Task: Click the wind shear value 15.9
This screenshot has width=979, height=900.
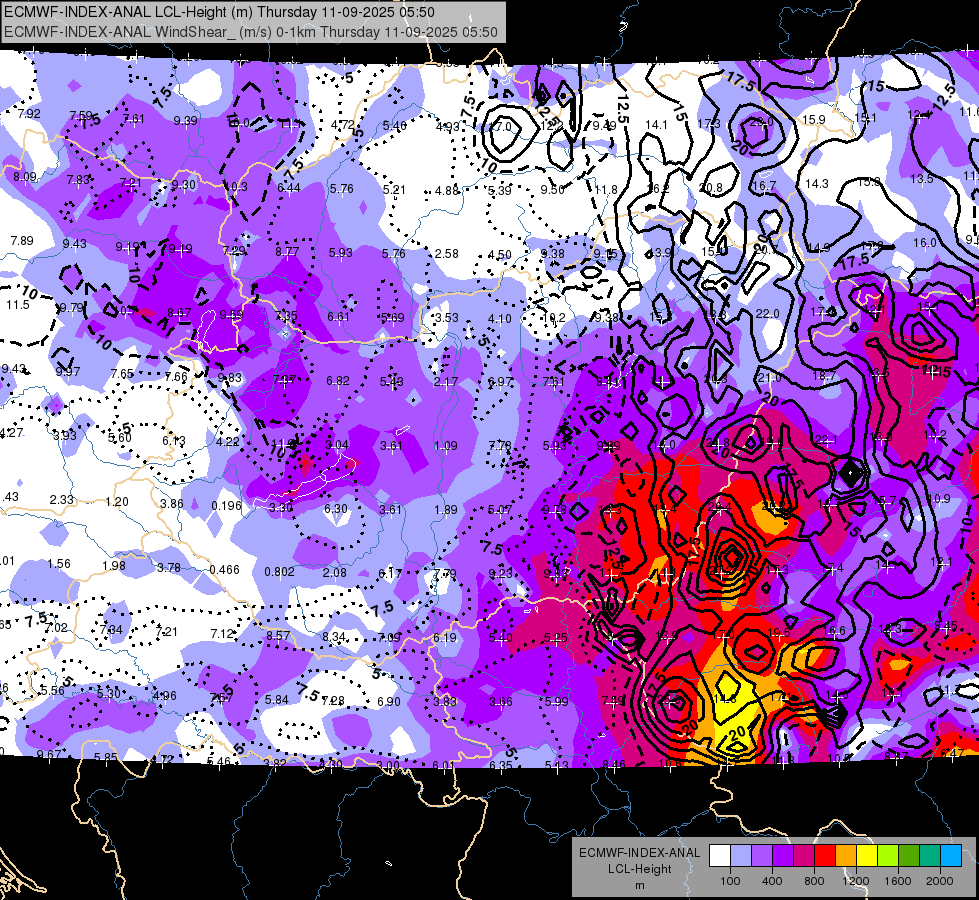Action: (814, 119)
